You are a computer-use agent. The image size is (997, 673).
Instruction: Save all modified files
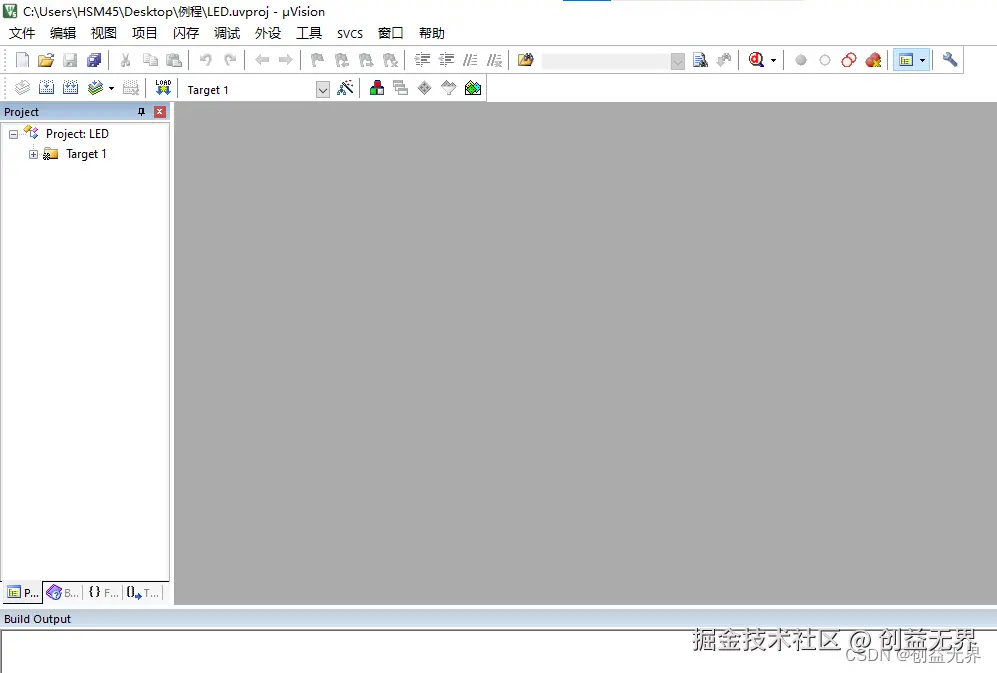(x=94, y=60)
